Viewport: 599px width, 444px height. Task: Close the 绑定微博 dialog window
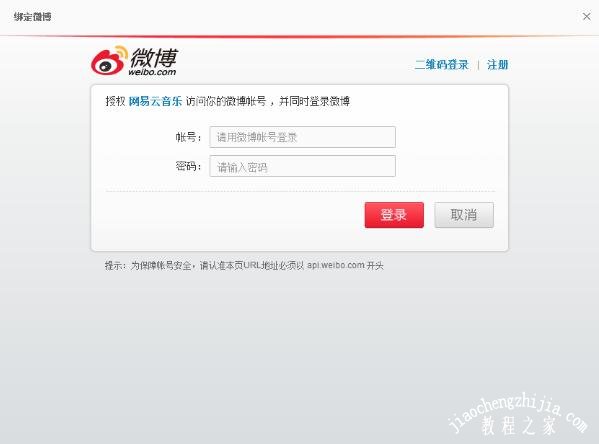pos(586,16)
